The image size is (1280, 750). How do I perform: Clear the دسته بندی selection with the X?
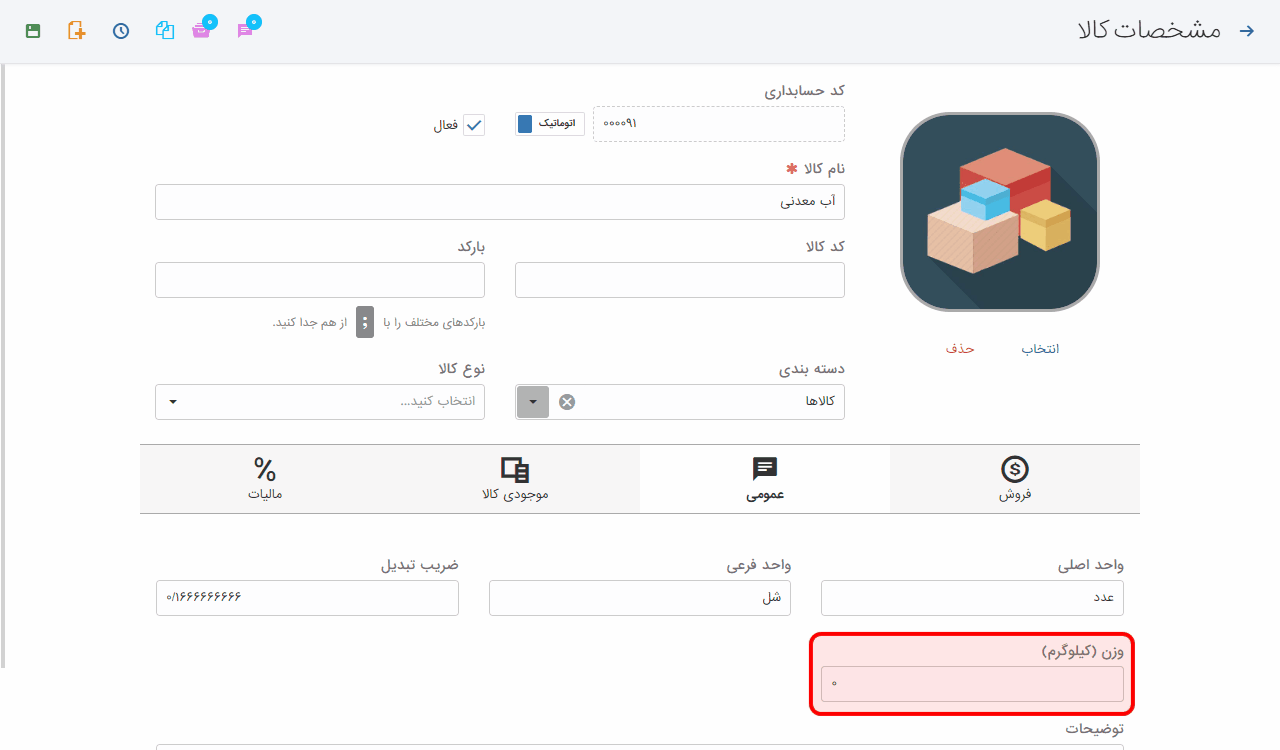click(567, 402)
